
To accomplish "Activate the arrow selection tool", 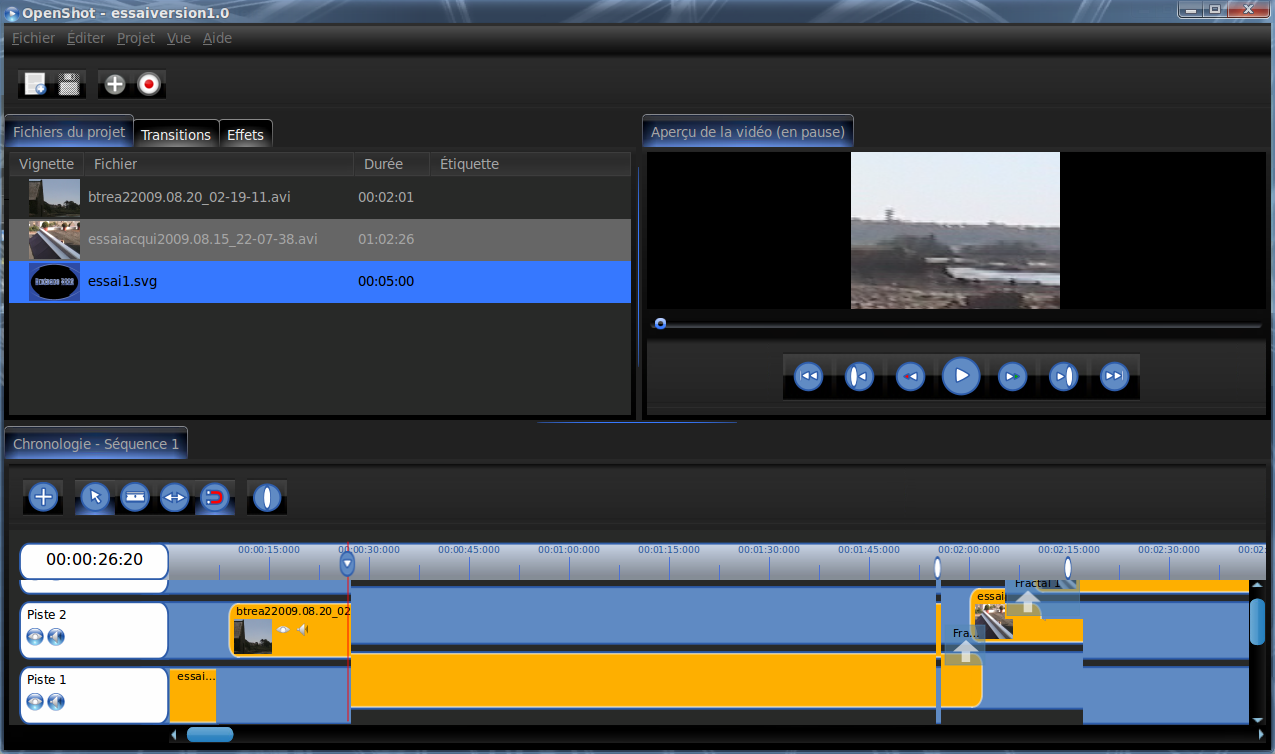I will (95, 497).
